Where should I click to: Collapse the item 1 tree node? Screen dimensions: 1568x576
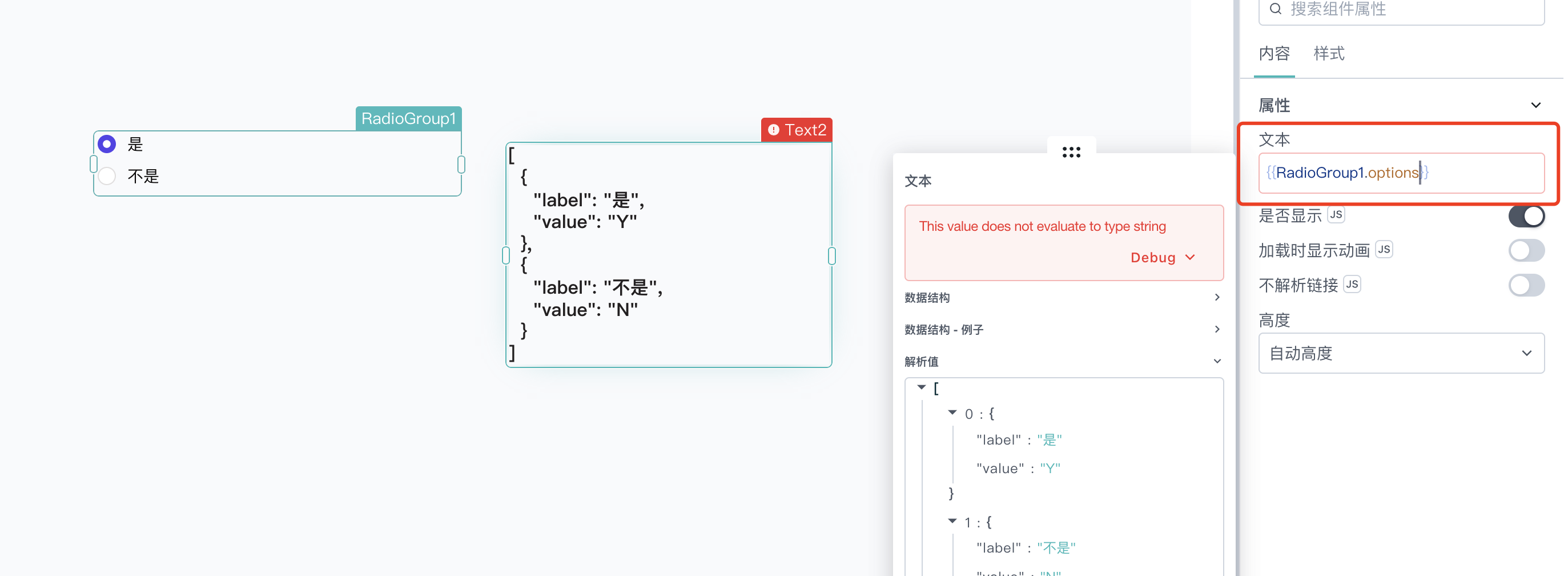pos(952,521)
